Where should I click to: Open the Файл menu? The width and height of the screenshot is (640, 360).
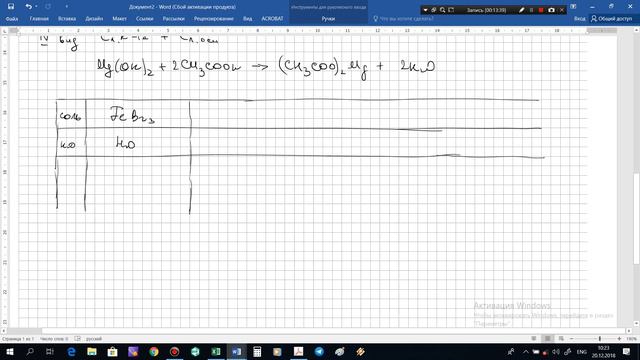tap(12, 18)
